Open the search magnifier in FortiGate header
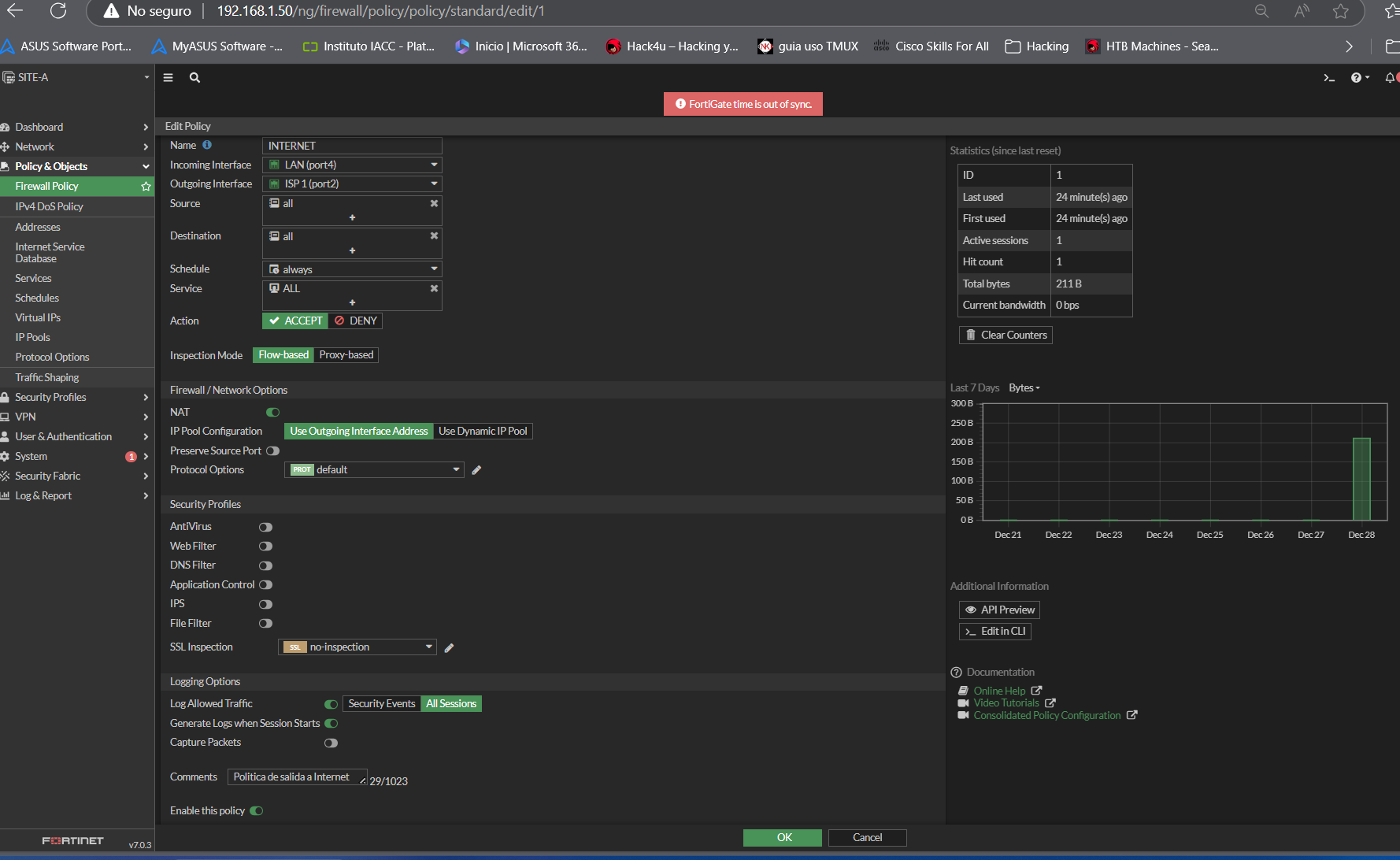The width and height of the screenshot is (1400, 860). pos(194,78)
